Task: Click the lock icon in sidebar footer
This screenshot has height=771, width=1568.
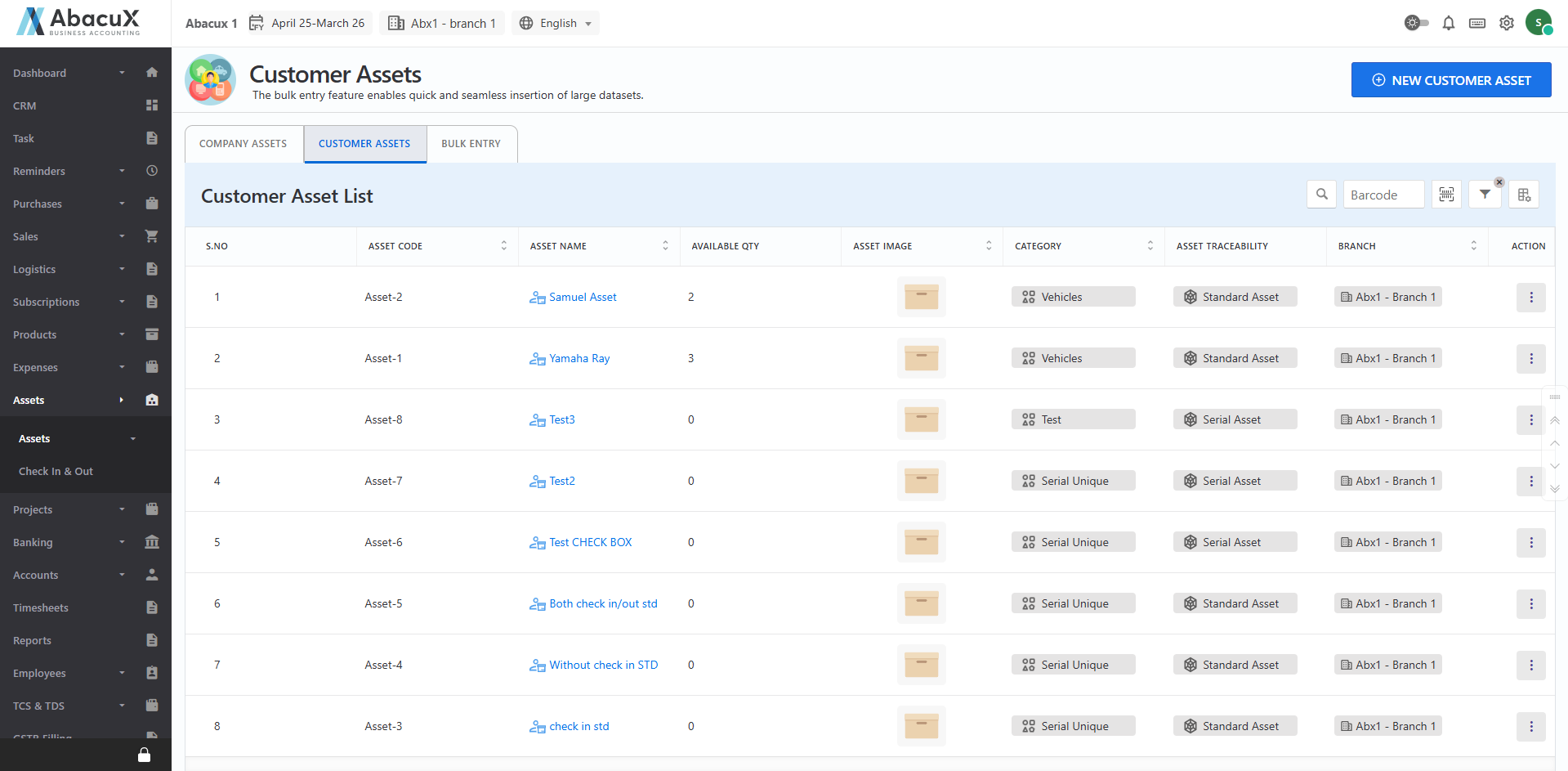Action: pos(144,755)
